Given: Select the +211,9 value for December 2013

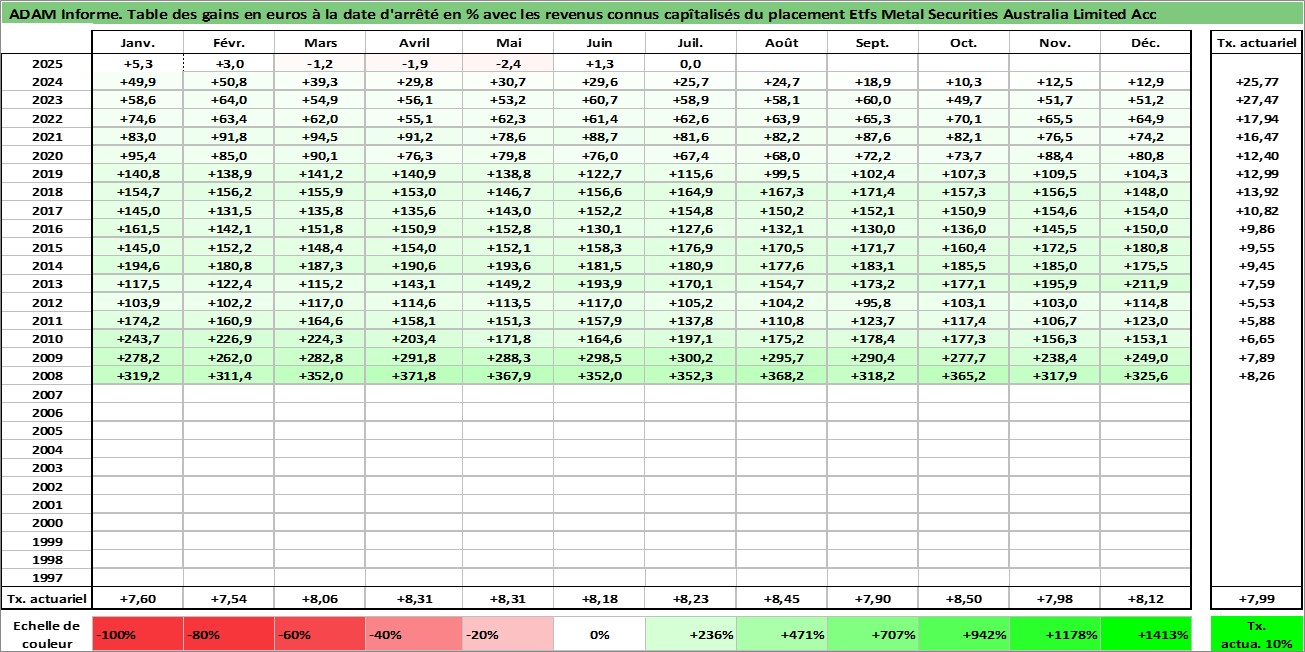Looking at the screenshot, I should (x=1146, y=284).
